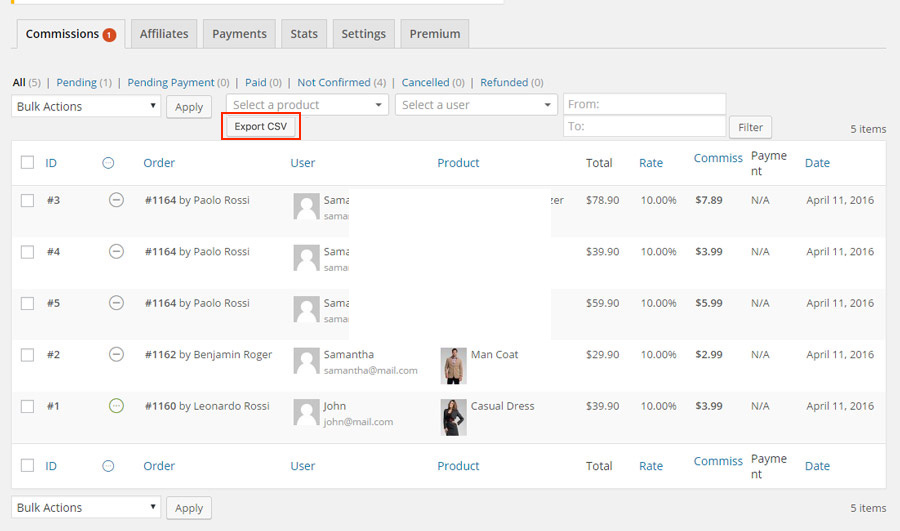Screen dimensions: 900x531
Task: Filter list by Not Confirmed commissions
Action: 334,83
